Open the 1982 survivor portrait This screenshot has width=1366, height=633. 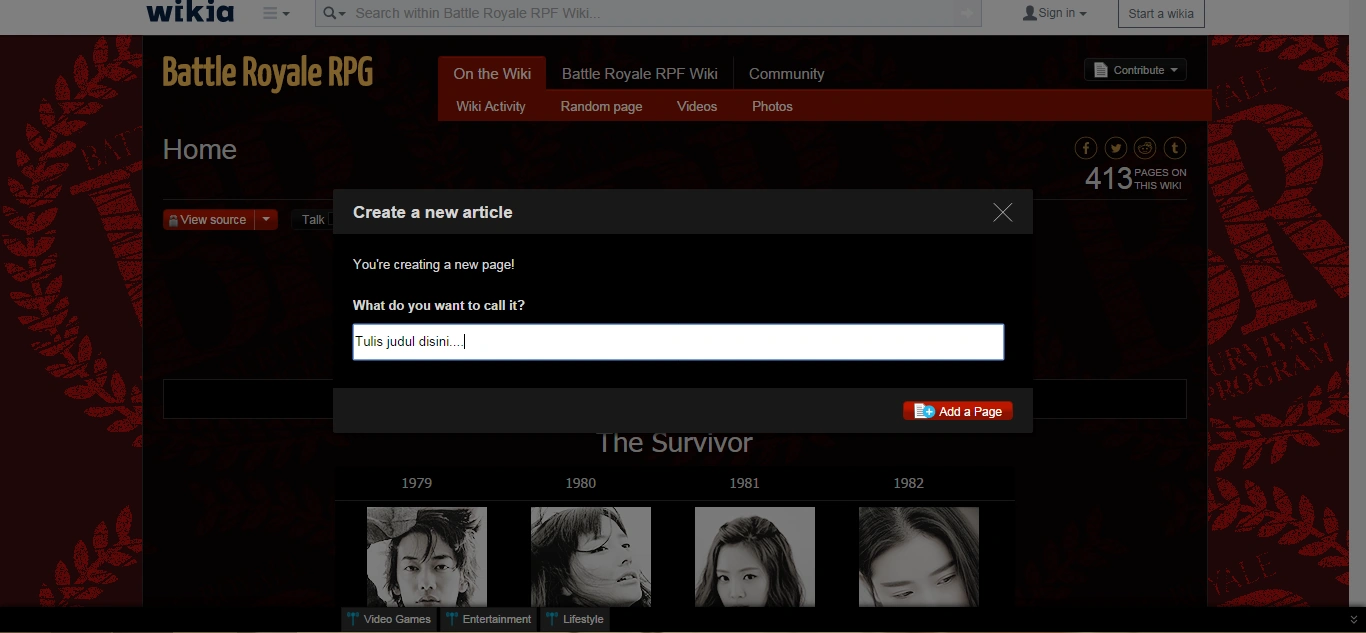(x=919, y=556)
